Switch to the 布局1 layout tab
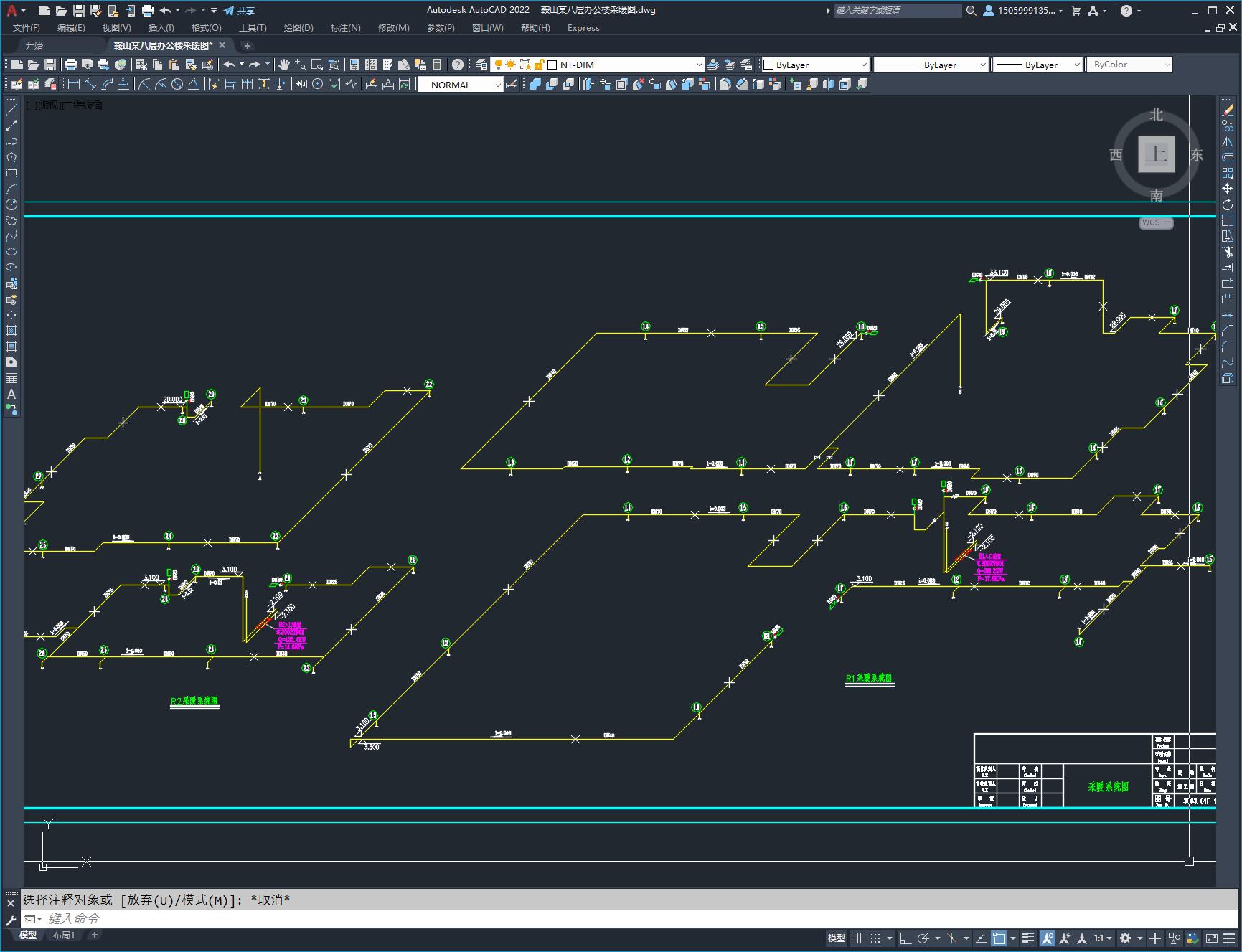The width and height of the screenshot is (1242, 952). point(64,935)
